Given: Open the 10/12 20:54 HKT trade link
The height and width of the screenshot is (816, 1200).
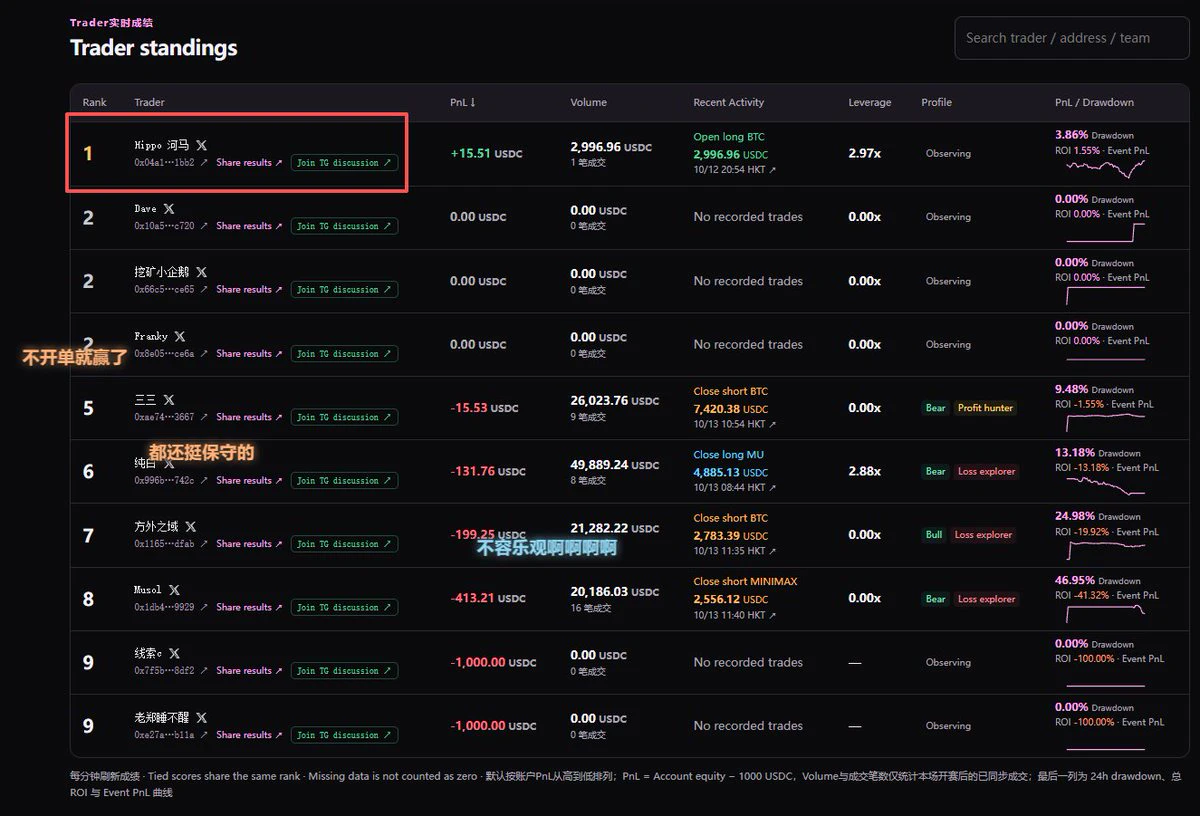Looking at the screenshot, I should (735, 170).
